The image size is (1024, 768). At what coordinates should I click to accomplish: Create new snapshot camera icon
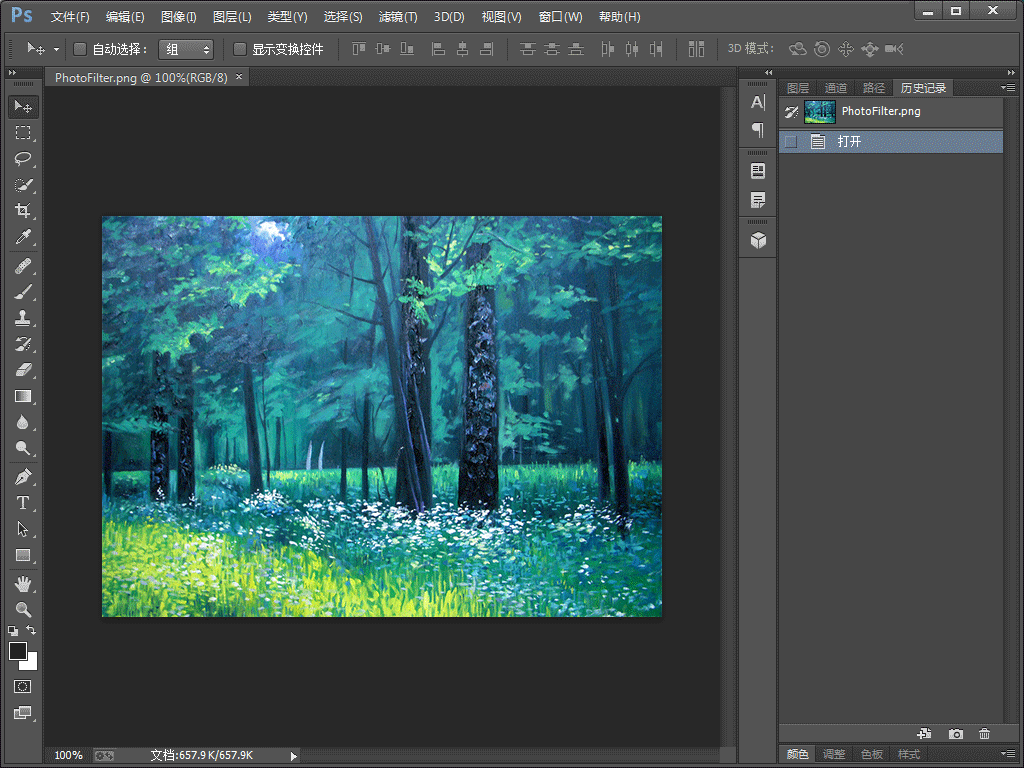point(955,734)
